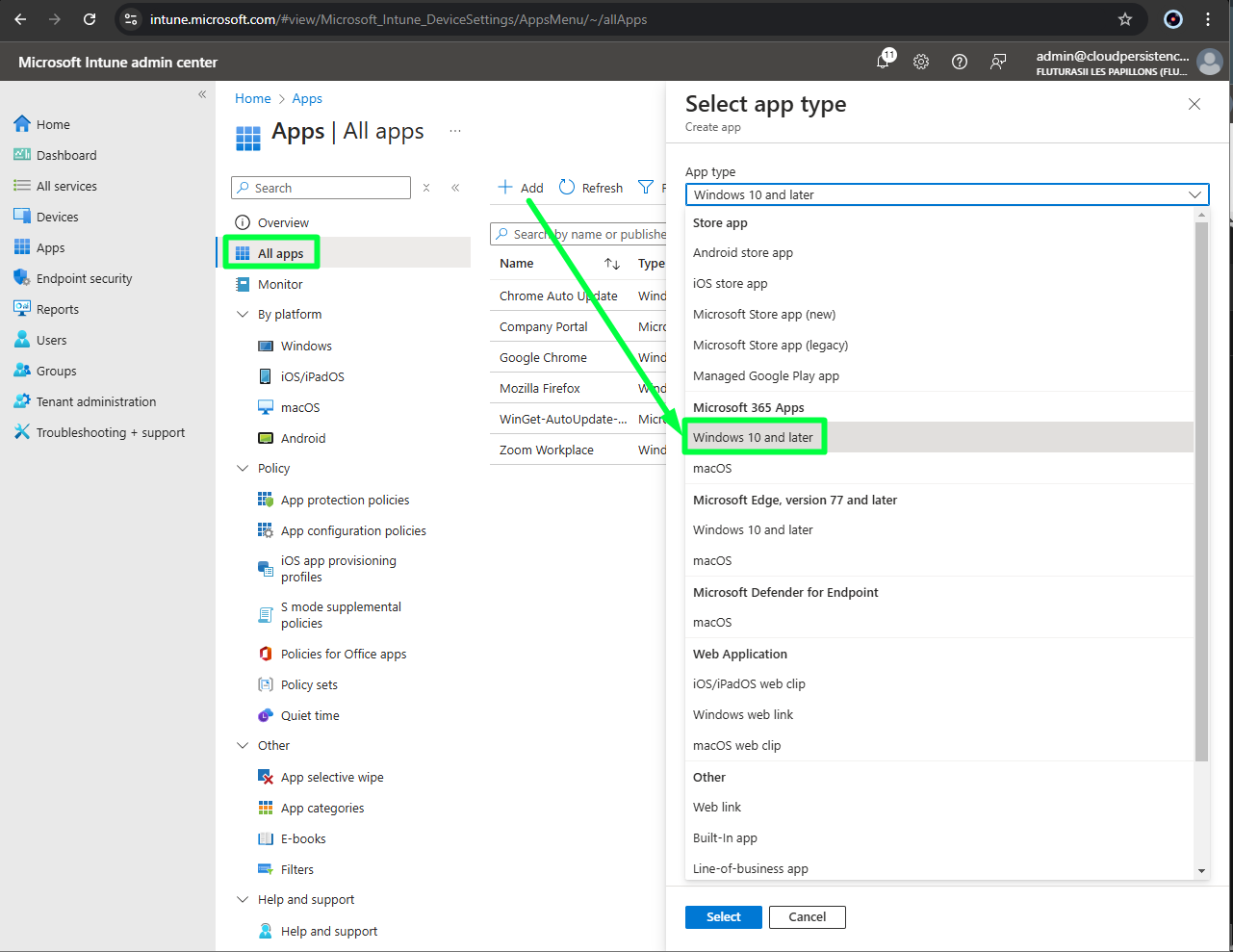Select Windows web link option
1233x952 pixels.
tap(939, 715)
